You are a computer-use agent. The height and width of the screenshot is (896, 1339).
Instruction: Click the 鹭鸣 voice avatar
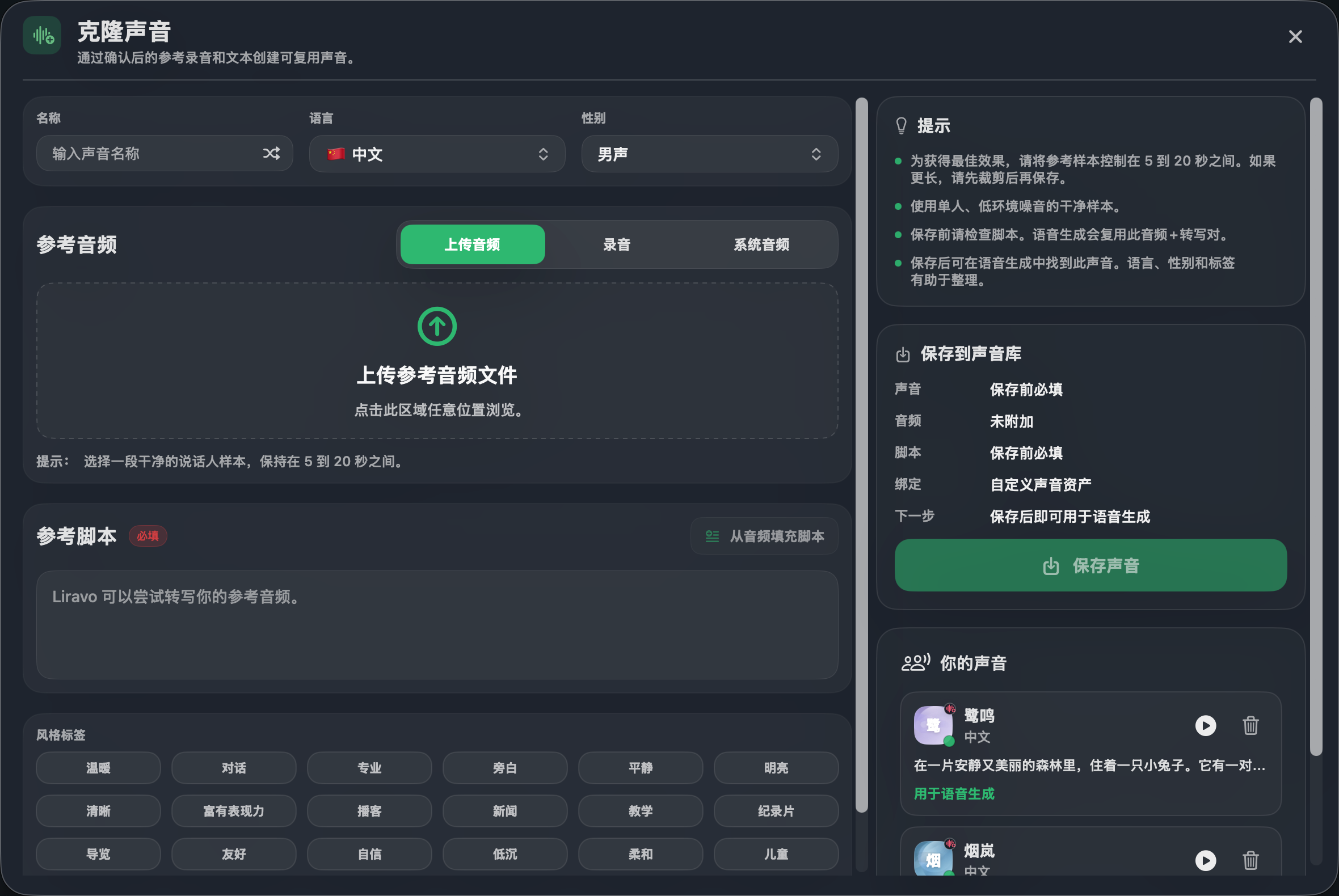pos(933,725)
